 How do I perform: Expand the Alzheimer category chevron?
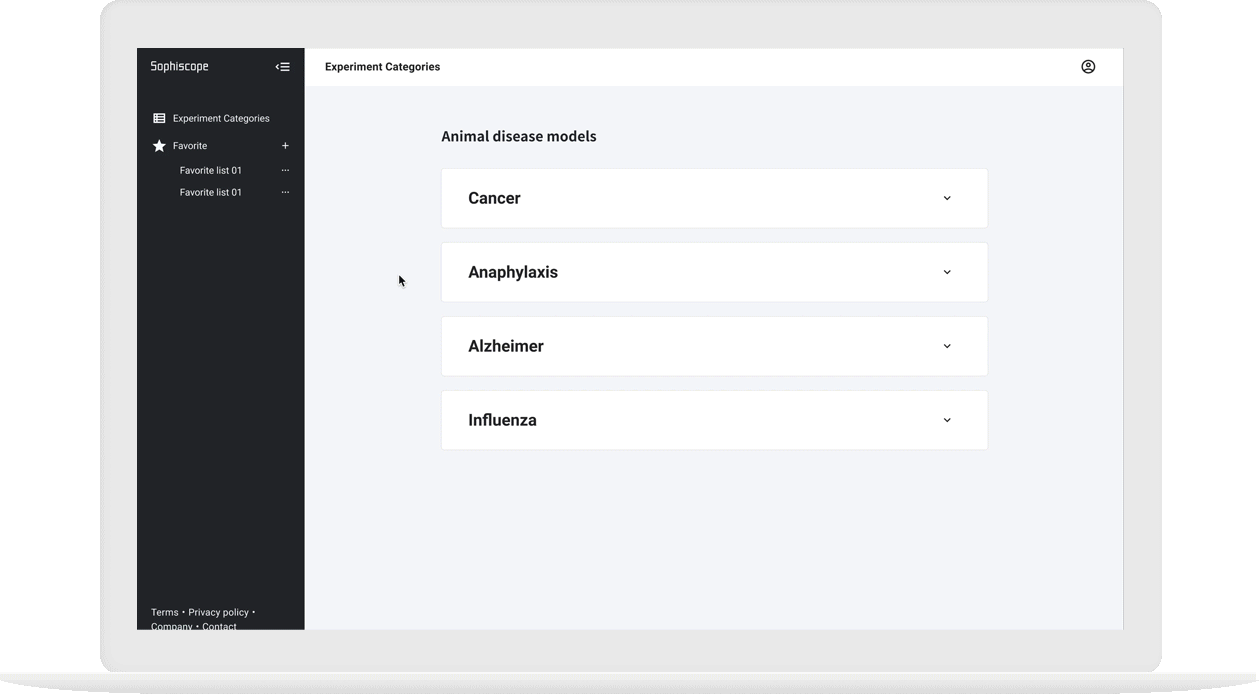tap(947, 346)
